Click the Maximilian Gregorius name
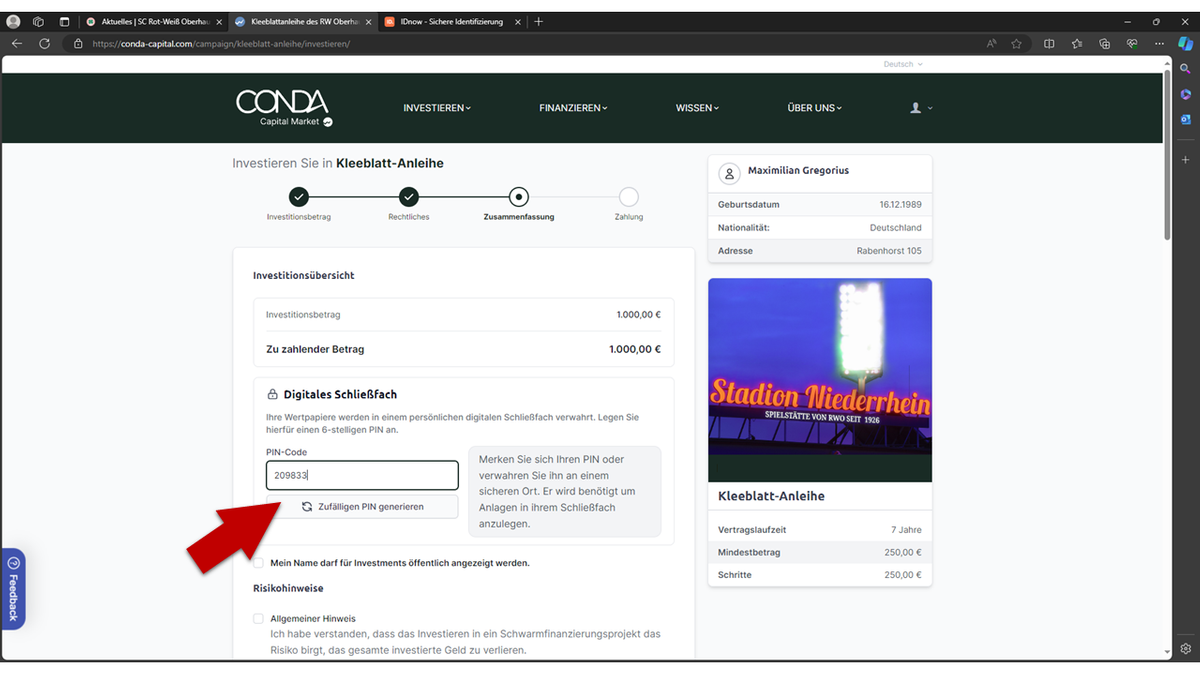Image resolution: width=1200 pixels, height=675 pixels. point(798,171)
